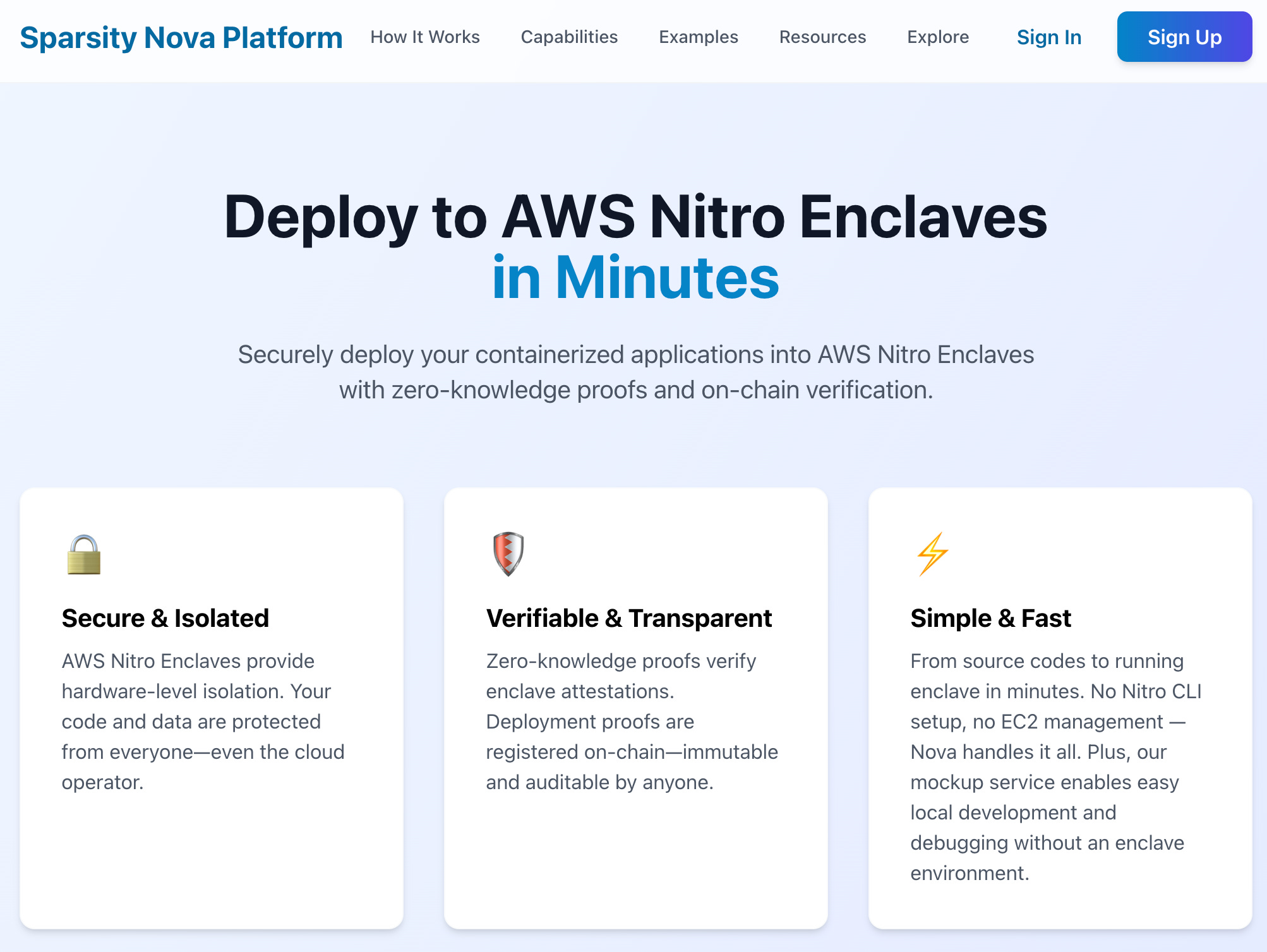Click the Sign In link
This screenshot has height=952, width=1267.
click(1048, 37)
